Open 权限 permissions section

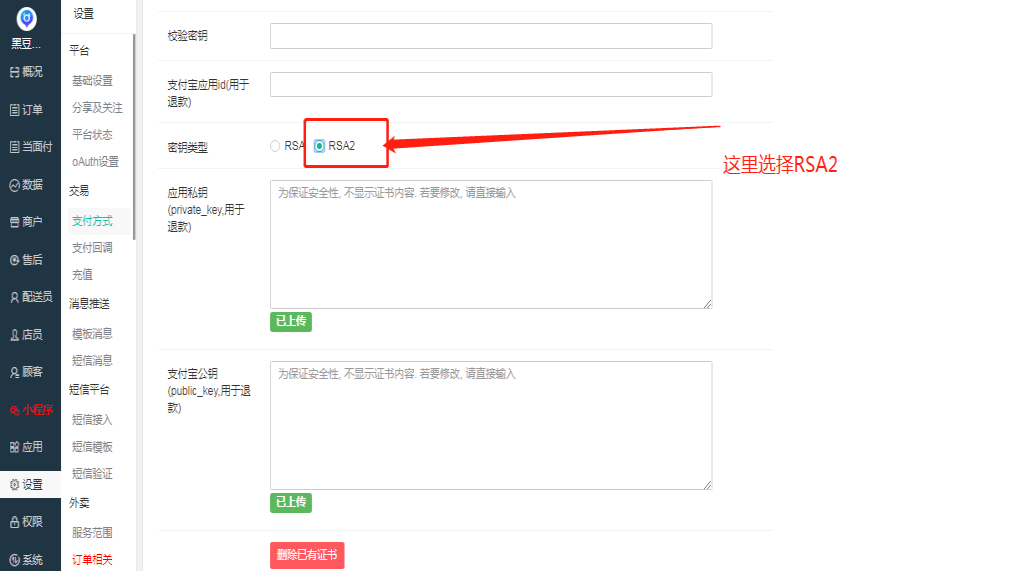click(26, 522)
